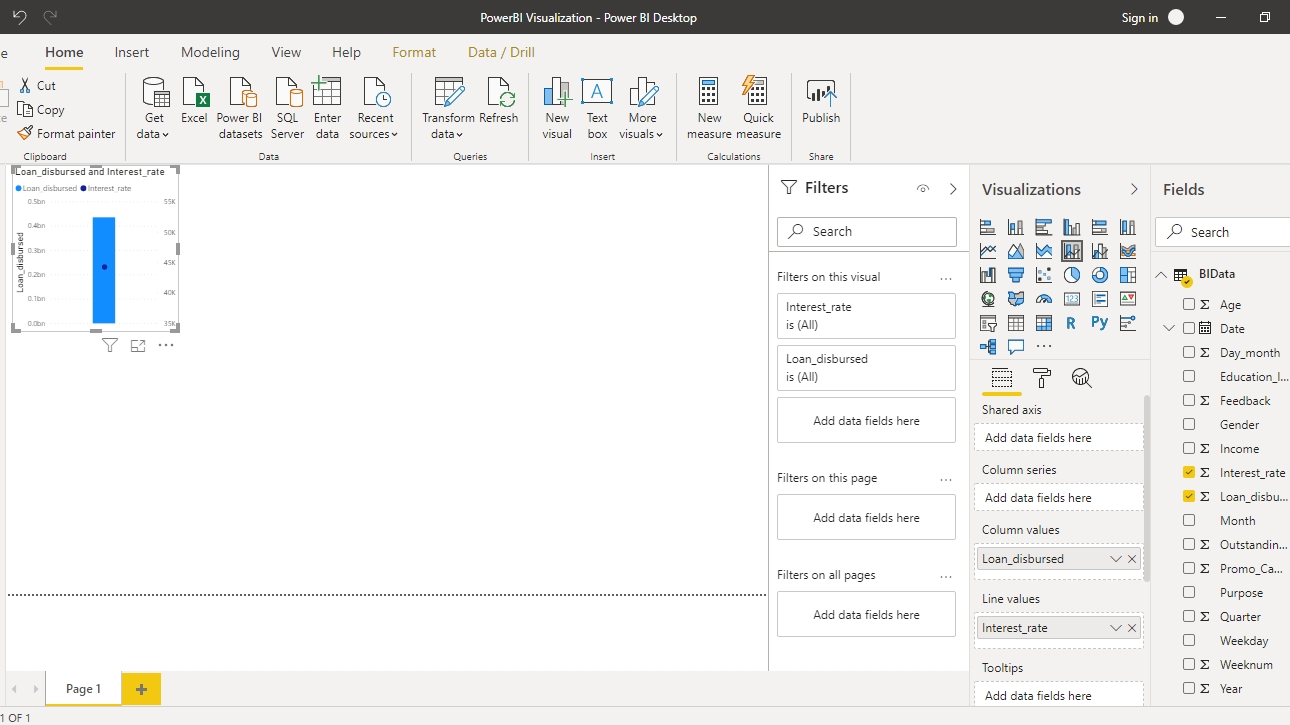1290x725 pixels.
Task: Open the Analytics magnifier pane
Action: (1081, 378)
